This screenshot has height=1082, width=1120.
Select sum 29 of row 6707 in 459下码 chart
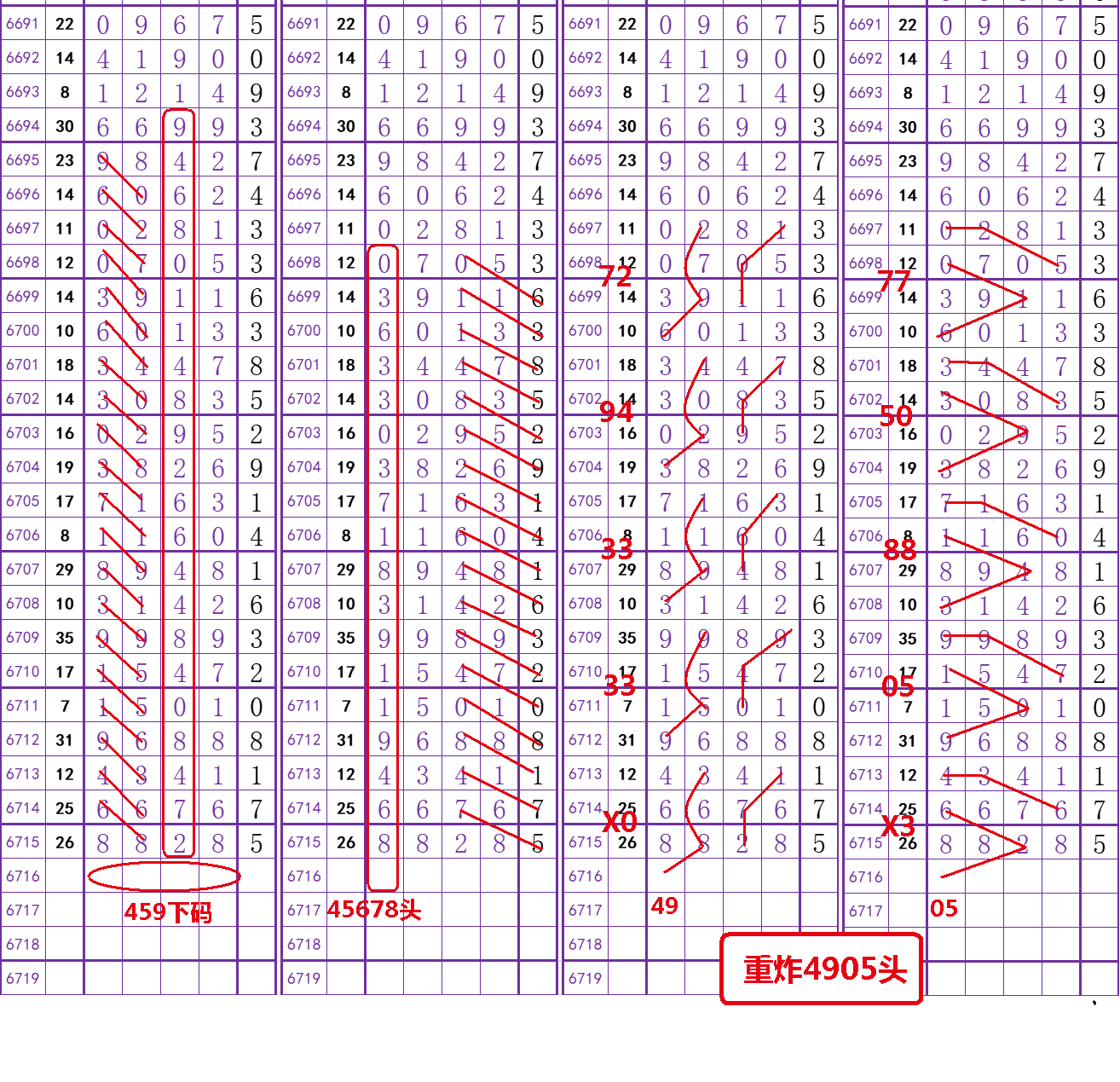click(x=65, y=569)
